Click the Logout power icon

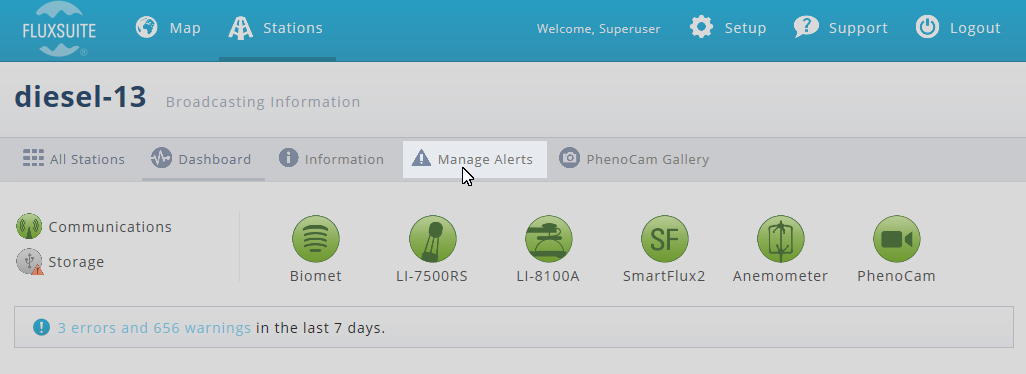927,27
